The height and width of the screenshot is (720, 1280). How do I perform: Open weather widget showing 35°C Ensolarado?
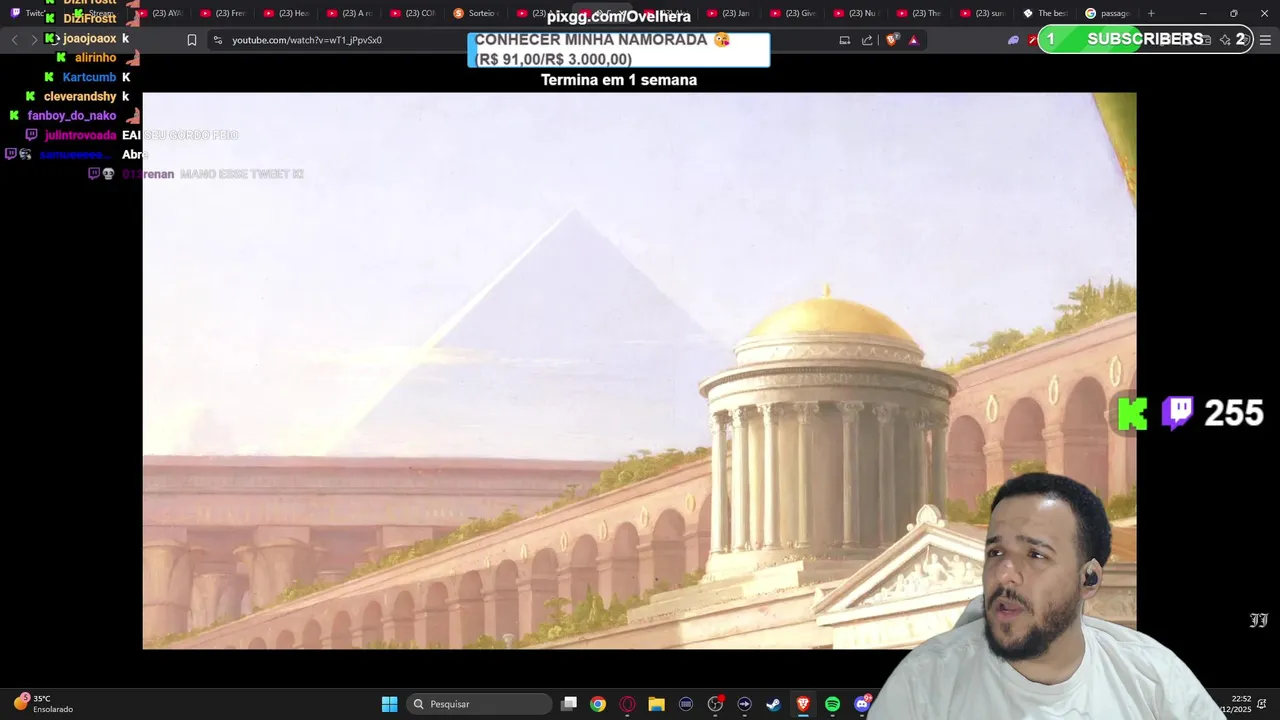(x=43, y=703)
